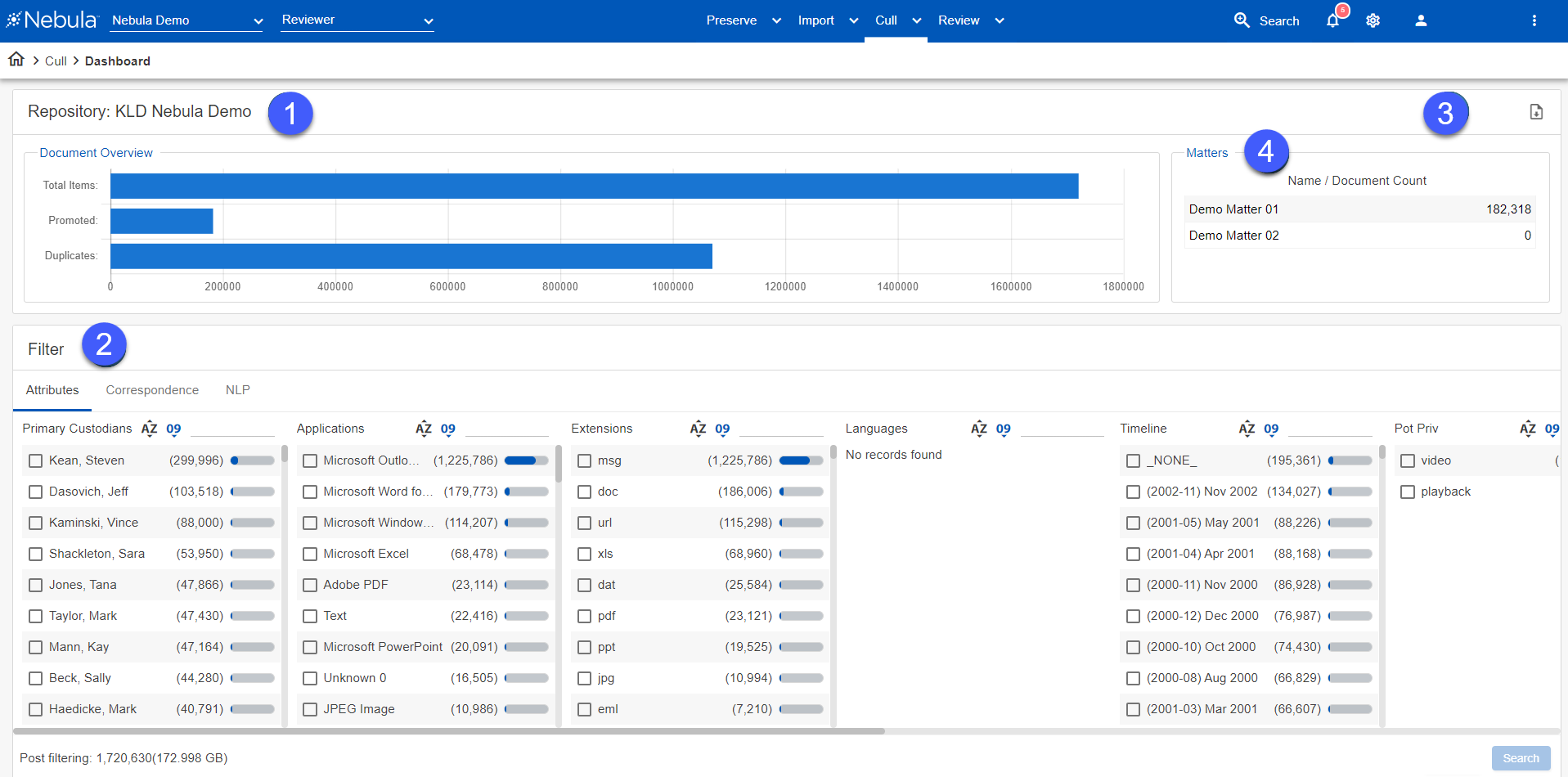Expand the Import menu arrow
1568x777 pixels.
coord(853,20)
